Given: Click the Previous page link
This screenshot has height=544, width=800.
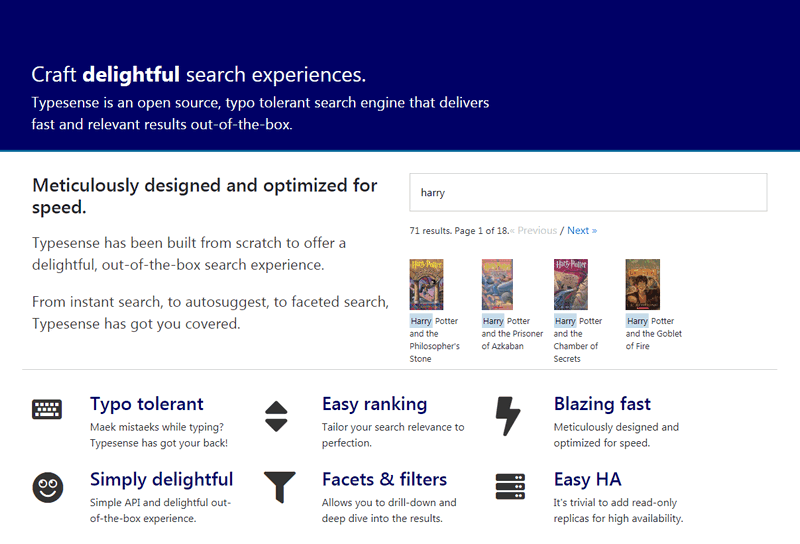Looking at the screenshot, I should coord(535,231).
